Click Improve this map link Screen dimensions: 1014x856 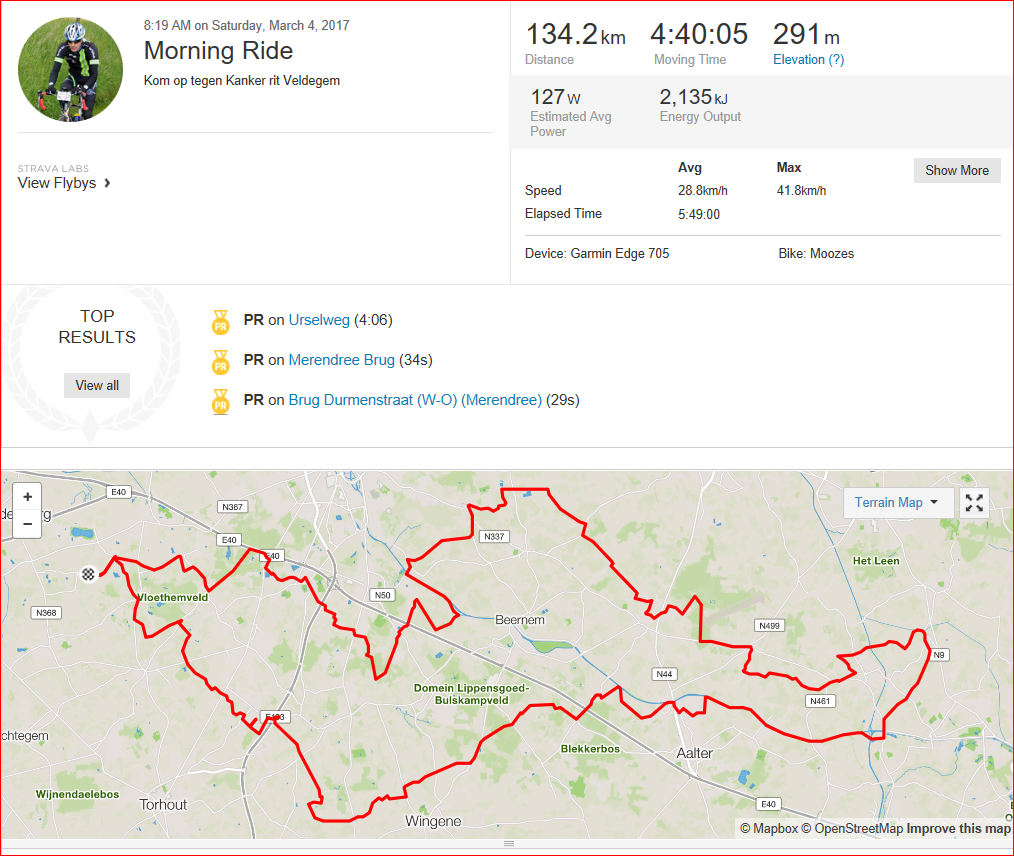pyautogui.click(x=958, y=828)
